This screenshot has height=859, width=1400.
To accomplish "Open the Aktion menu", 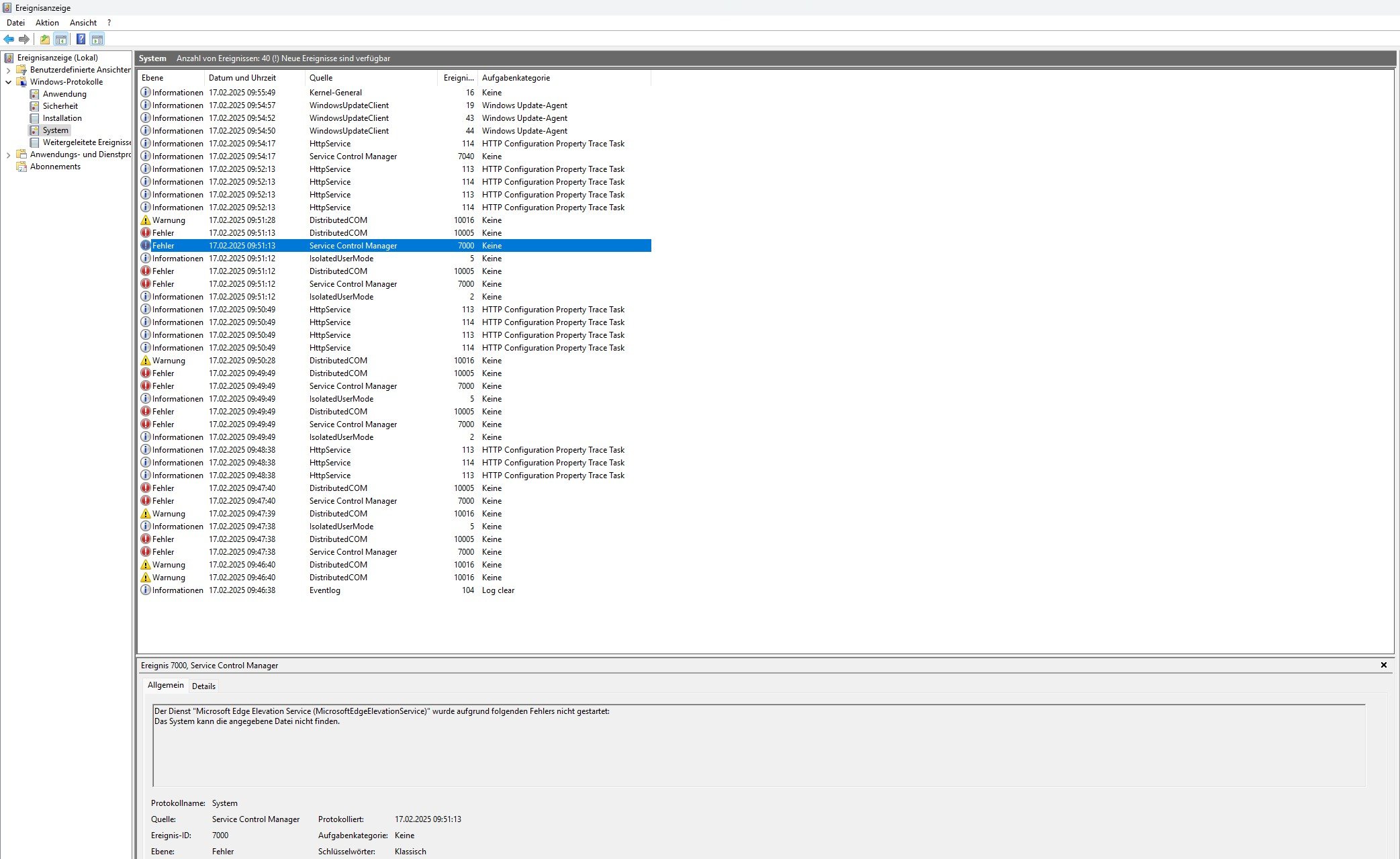I will point(47,23).
